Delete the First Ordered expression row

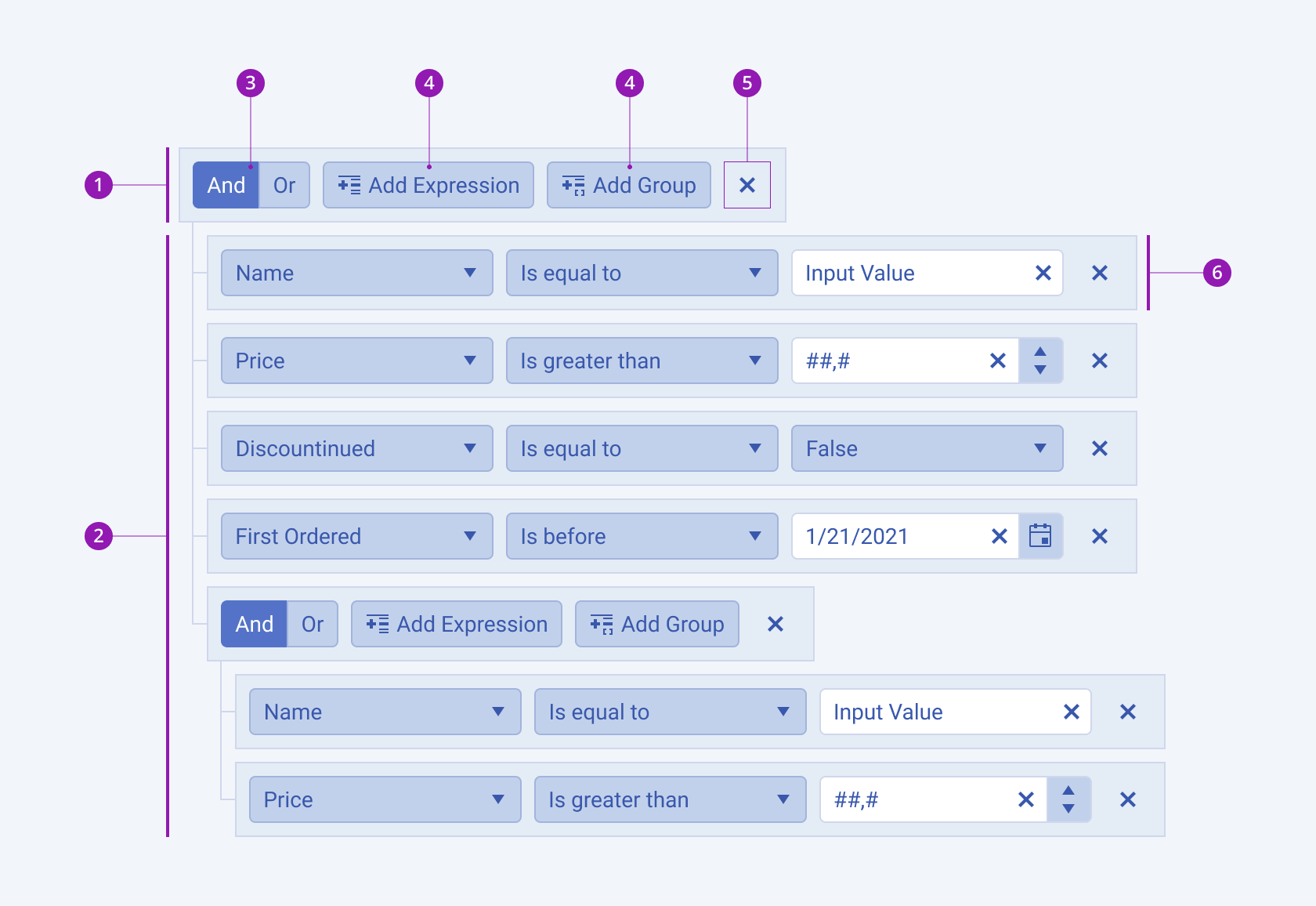(1100, 536)
